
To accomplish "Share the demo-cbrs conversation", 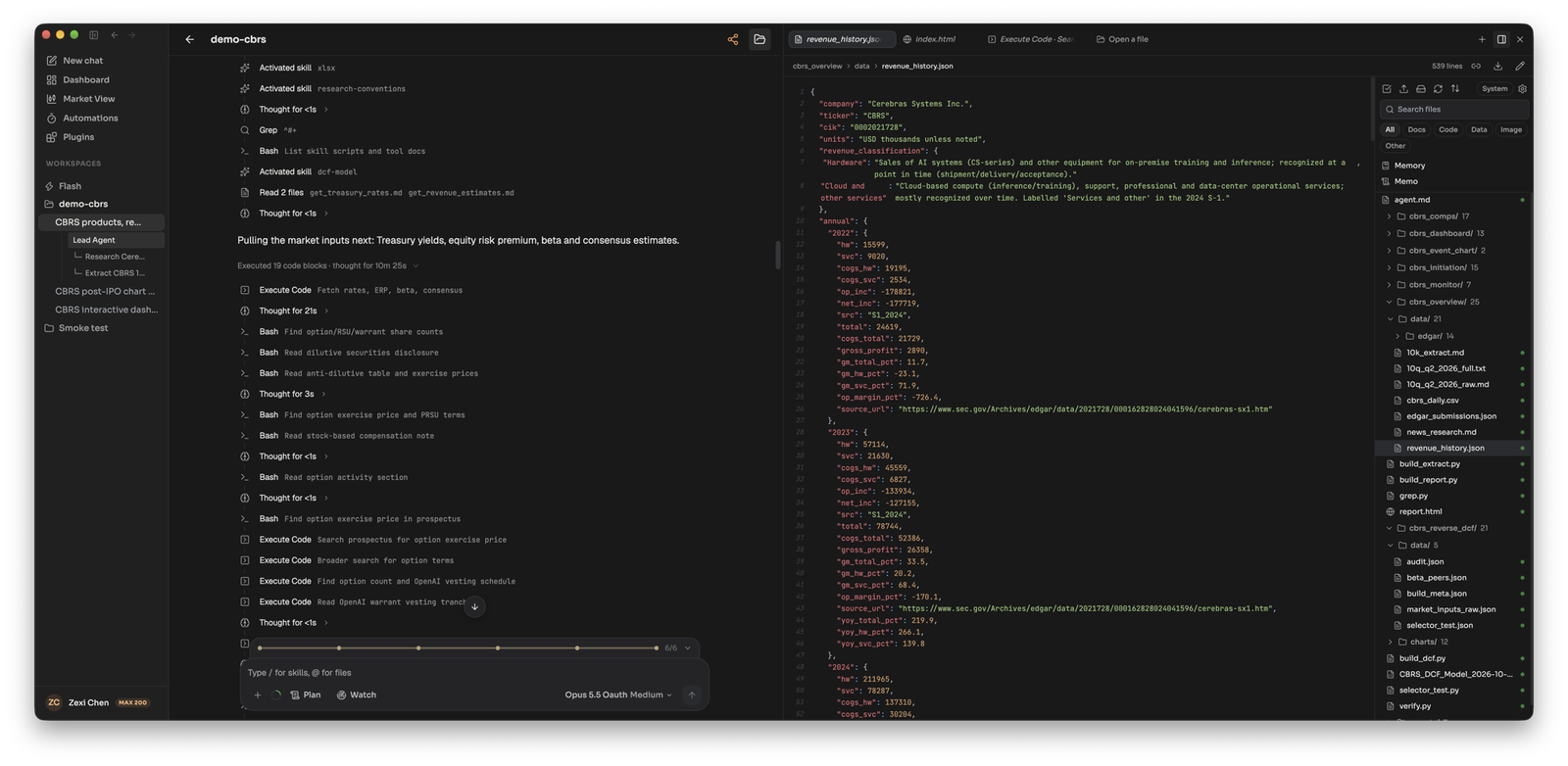I will (733, 39).
